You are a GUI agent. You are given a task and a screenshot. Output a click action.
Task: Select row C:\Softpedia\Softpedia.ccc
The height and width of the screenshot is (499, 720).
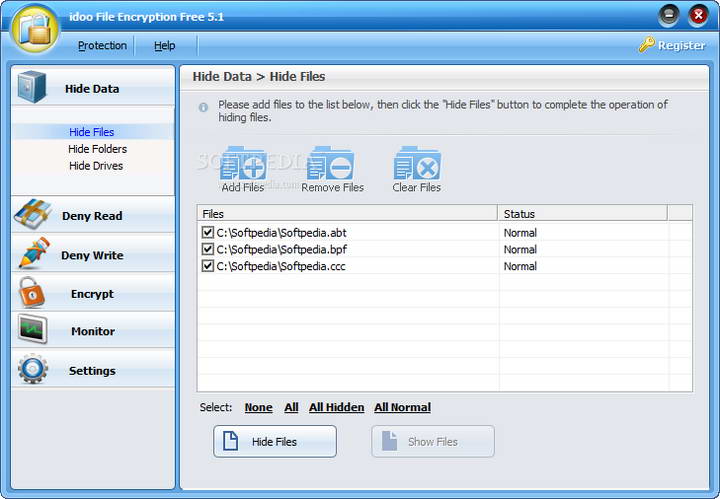point(444,266)
